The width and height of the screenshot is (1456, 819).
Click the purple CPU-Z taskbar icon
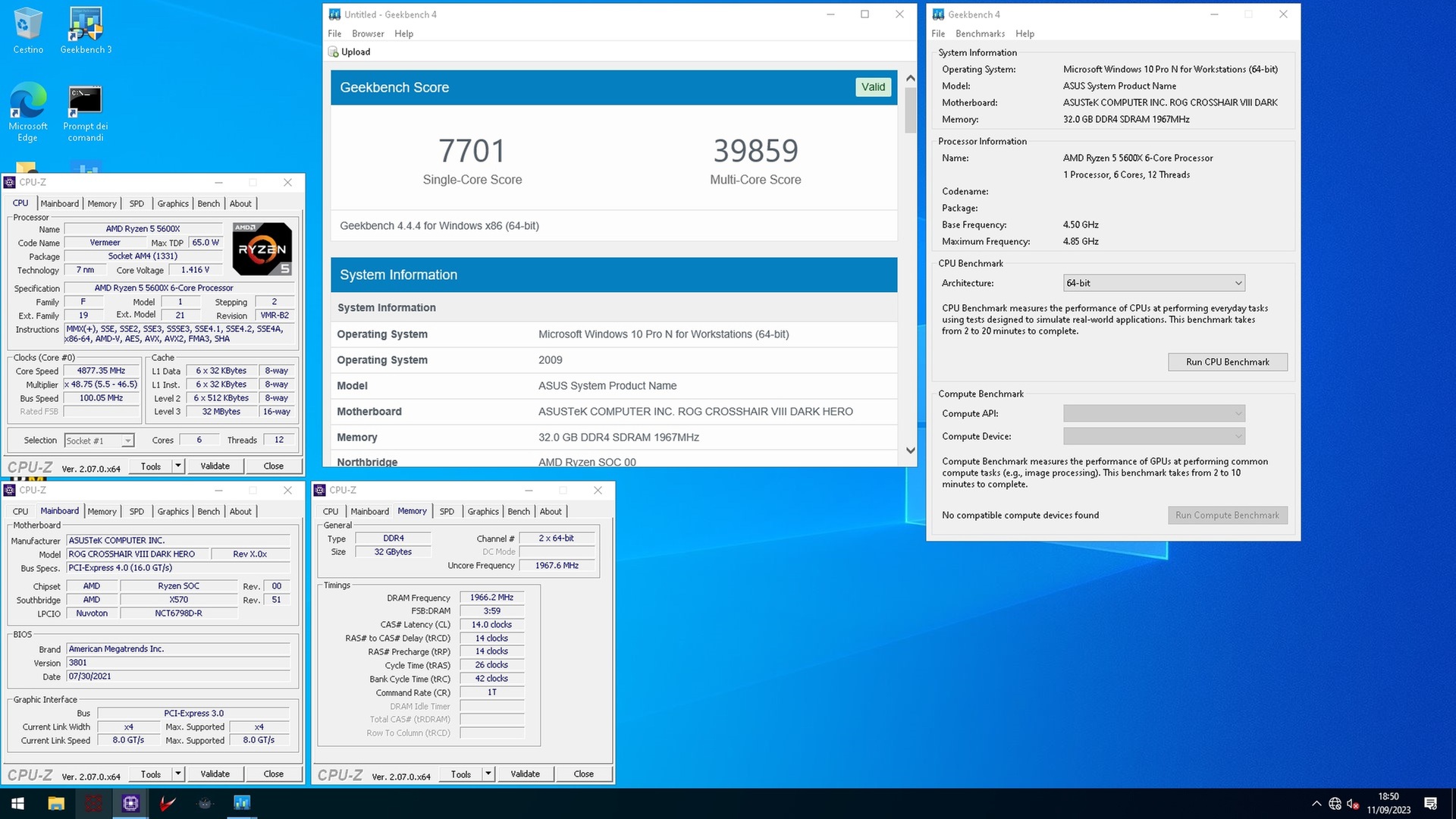coord(130,803)
